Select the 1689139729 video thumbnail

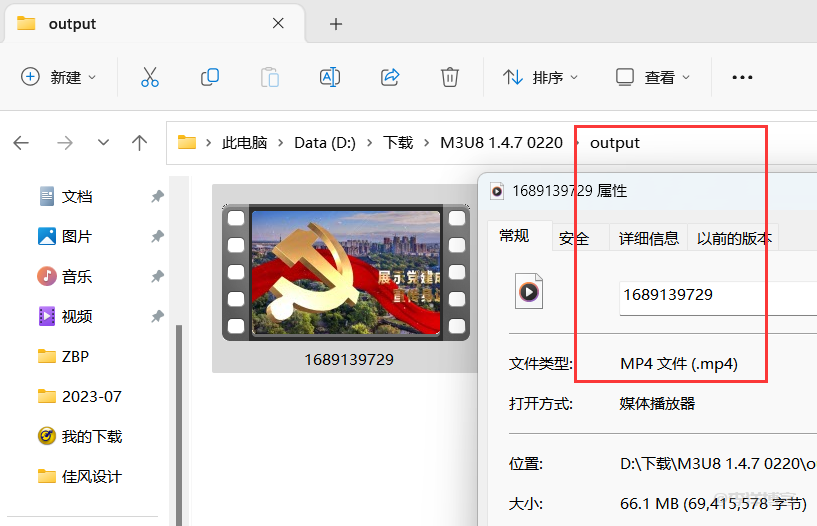pos(346,273)
